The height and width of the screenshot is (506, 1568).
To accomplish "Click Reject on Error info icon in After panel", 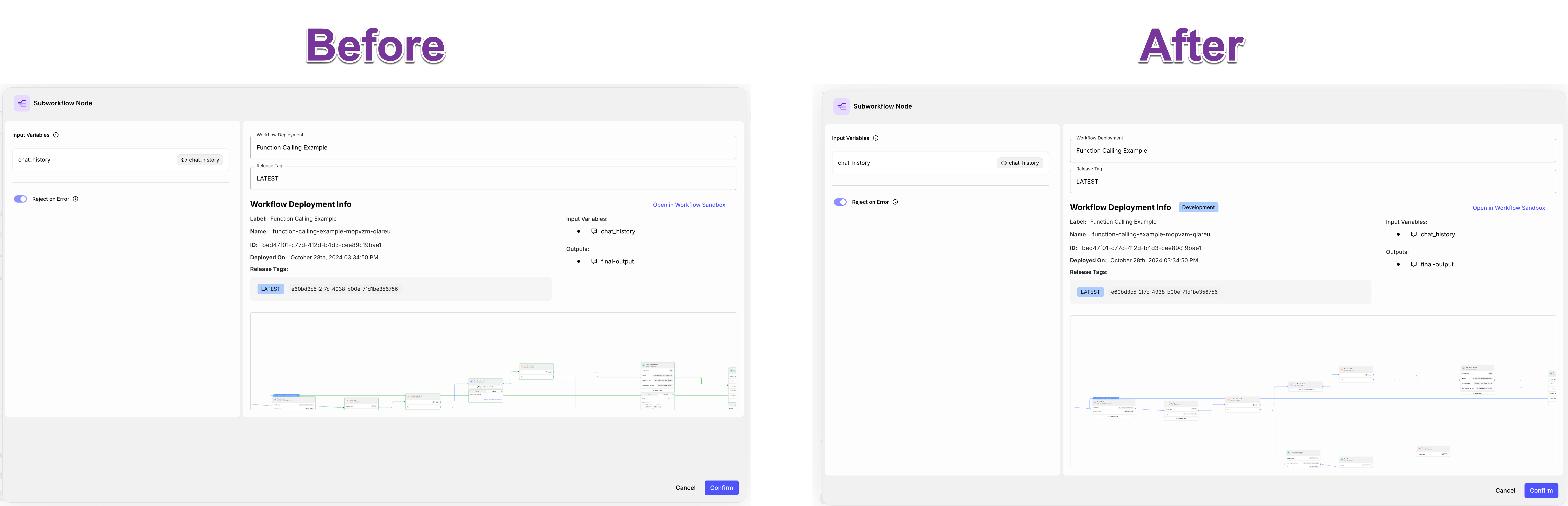I will coord(895,202).
